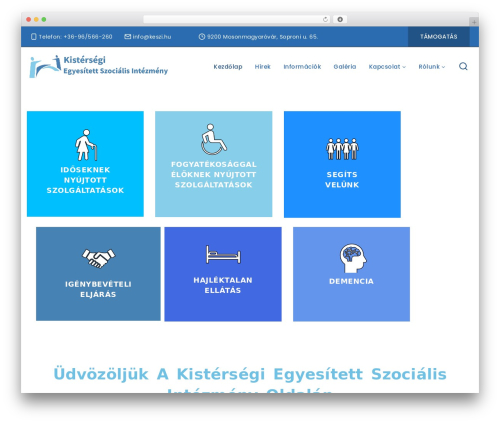Click the browser download circle icon
Viewport: 500px width, 423px height.
[340, 19]
